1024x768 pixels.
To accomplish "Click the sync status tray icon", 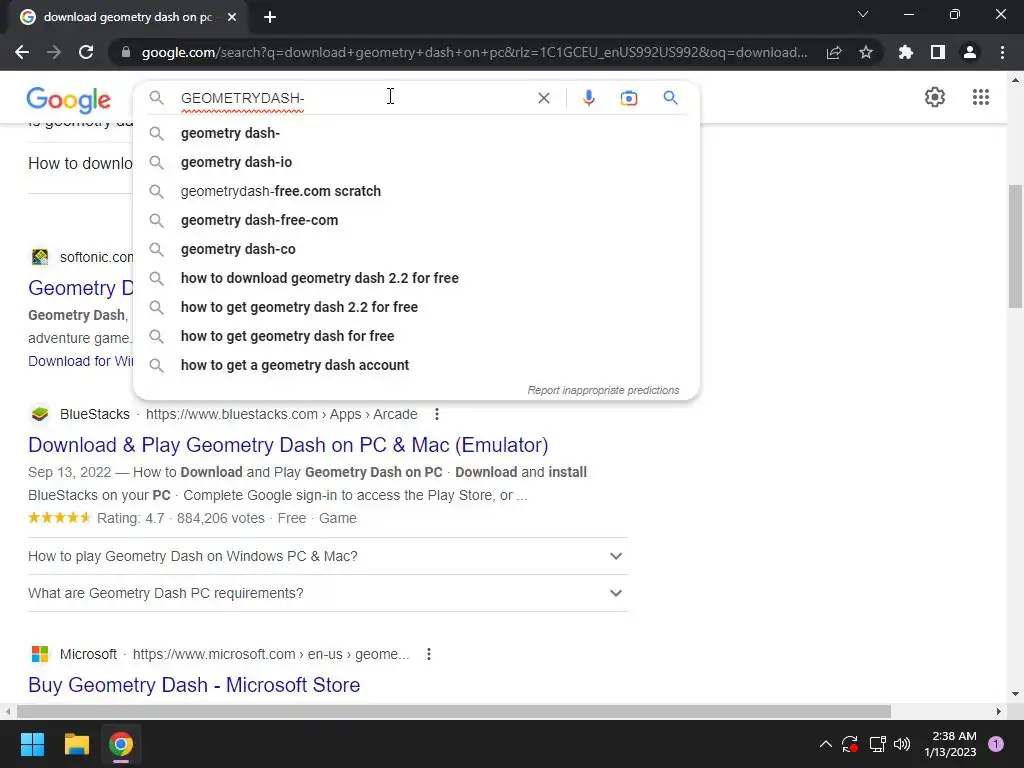I will point(850,744).
